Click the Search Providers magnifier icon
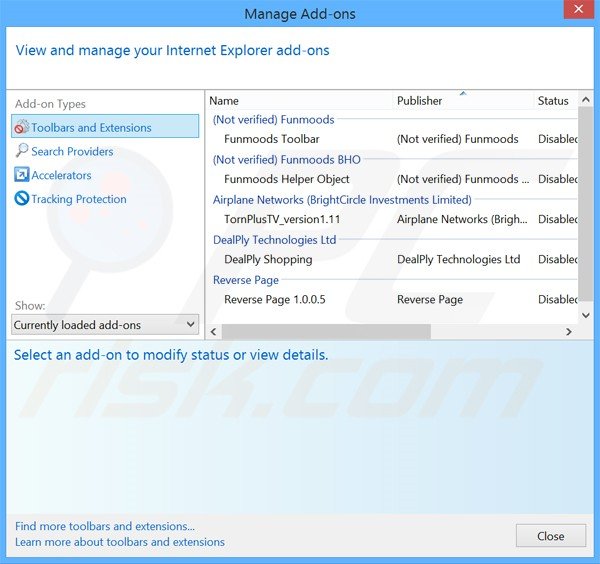This screenshot has height=564, width=600. (x=21, y=151)
